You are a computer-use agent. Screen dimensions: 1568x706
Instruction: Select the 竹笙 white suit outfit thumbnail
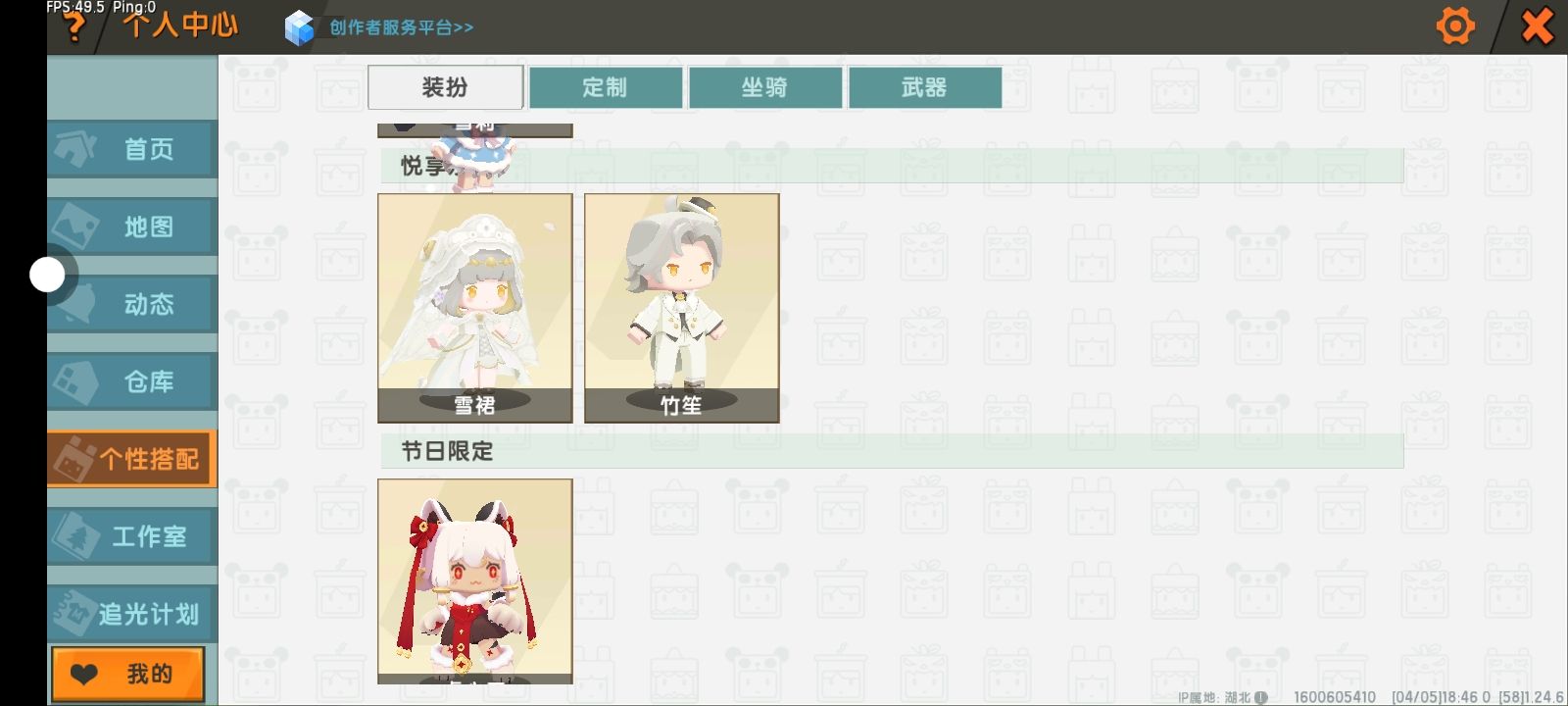click(682, 308)
